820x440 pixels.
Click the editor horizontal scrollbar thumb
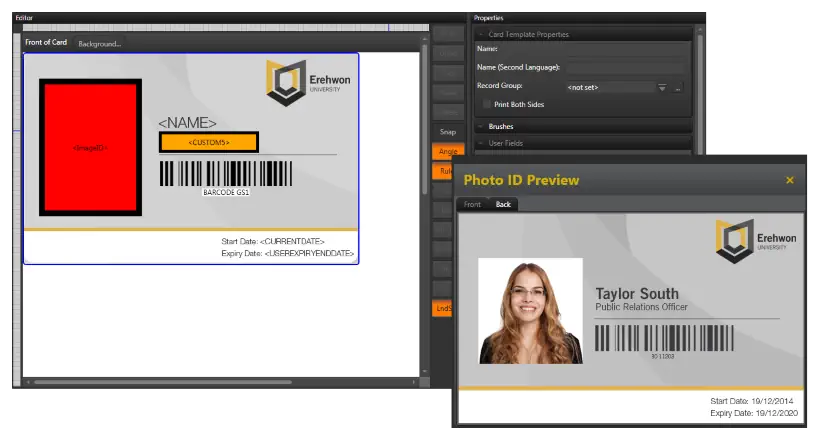click(x=163, y=382)
